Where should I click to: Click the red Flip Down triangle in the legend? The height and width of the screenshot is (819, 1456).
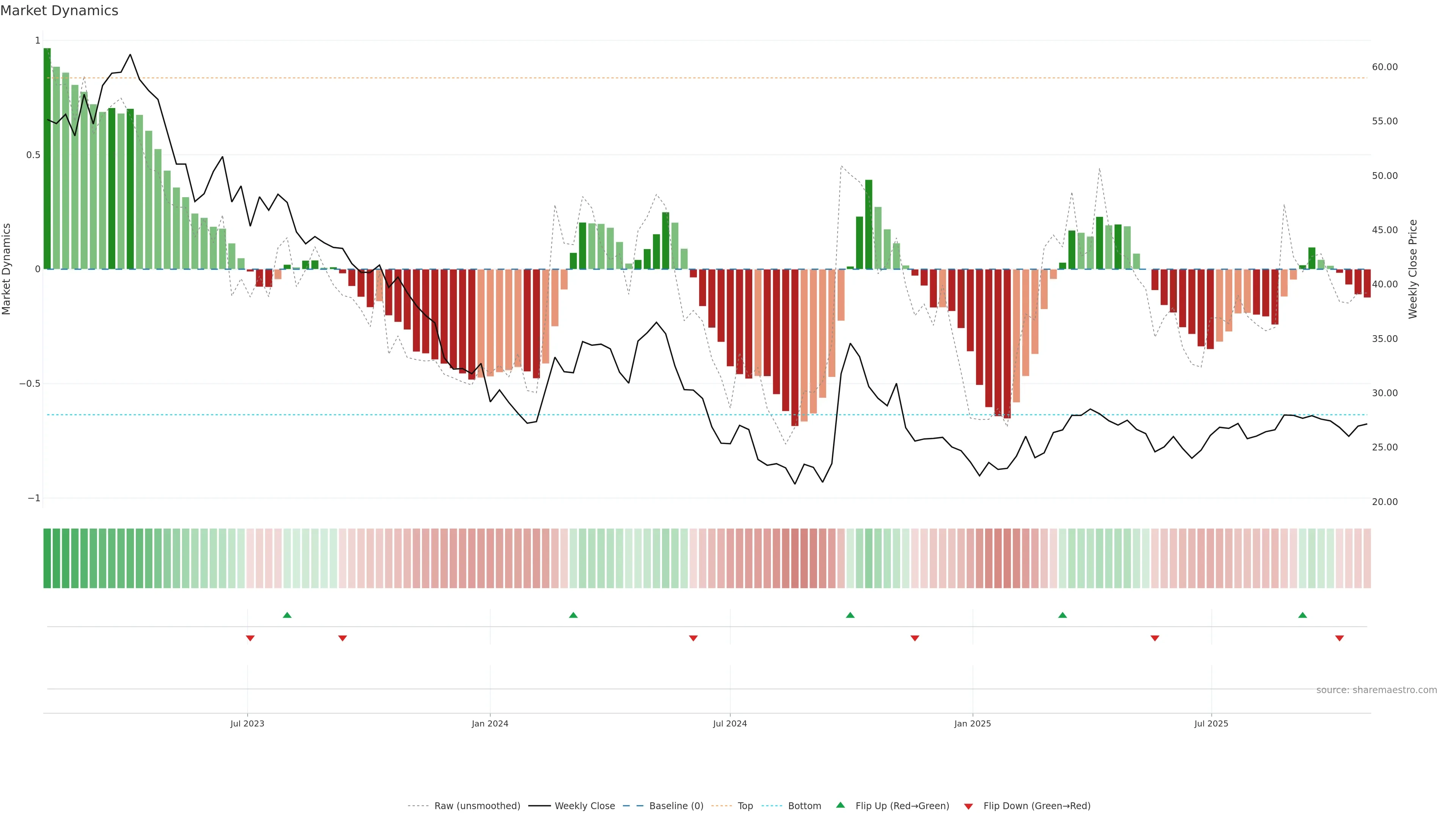click(x=968, y=806)
